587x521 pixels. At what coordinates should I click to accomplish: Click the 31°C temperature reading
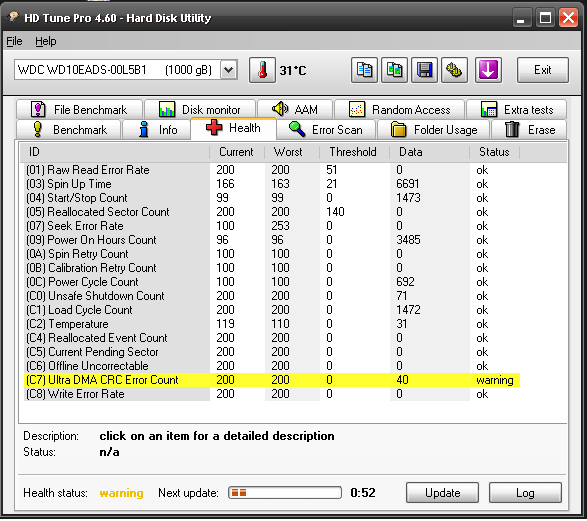(293, 70)
